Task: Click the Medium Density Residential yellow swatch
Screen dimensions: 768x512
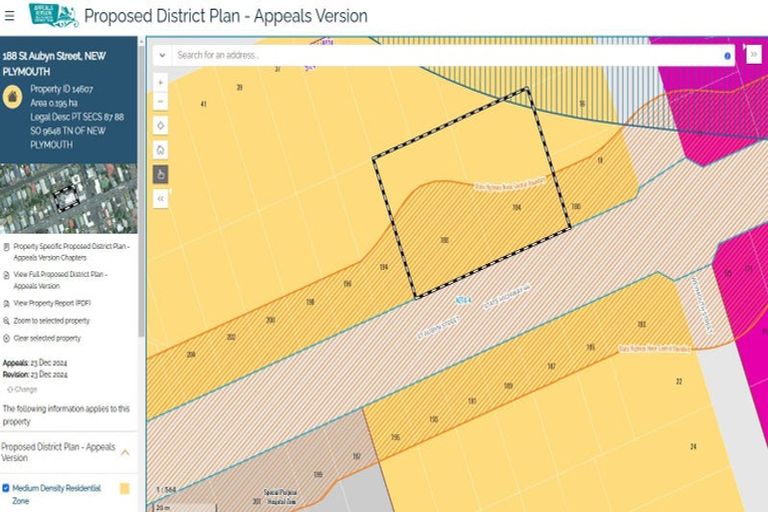Action: pos(124,489)
